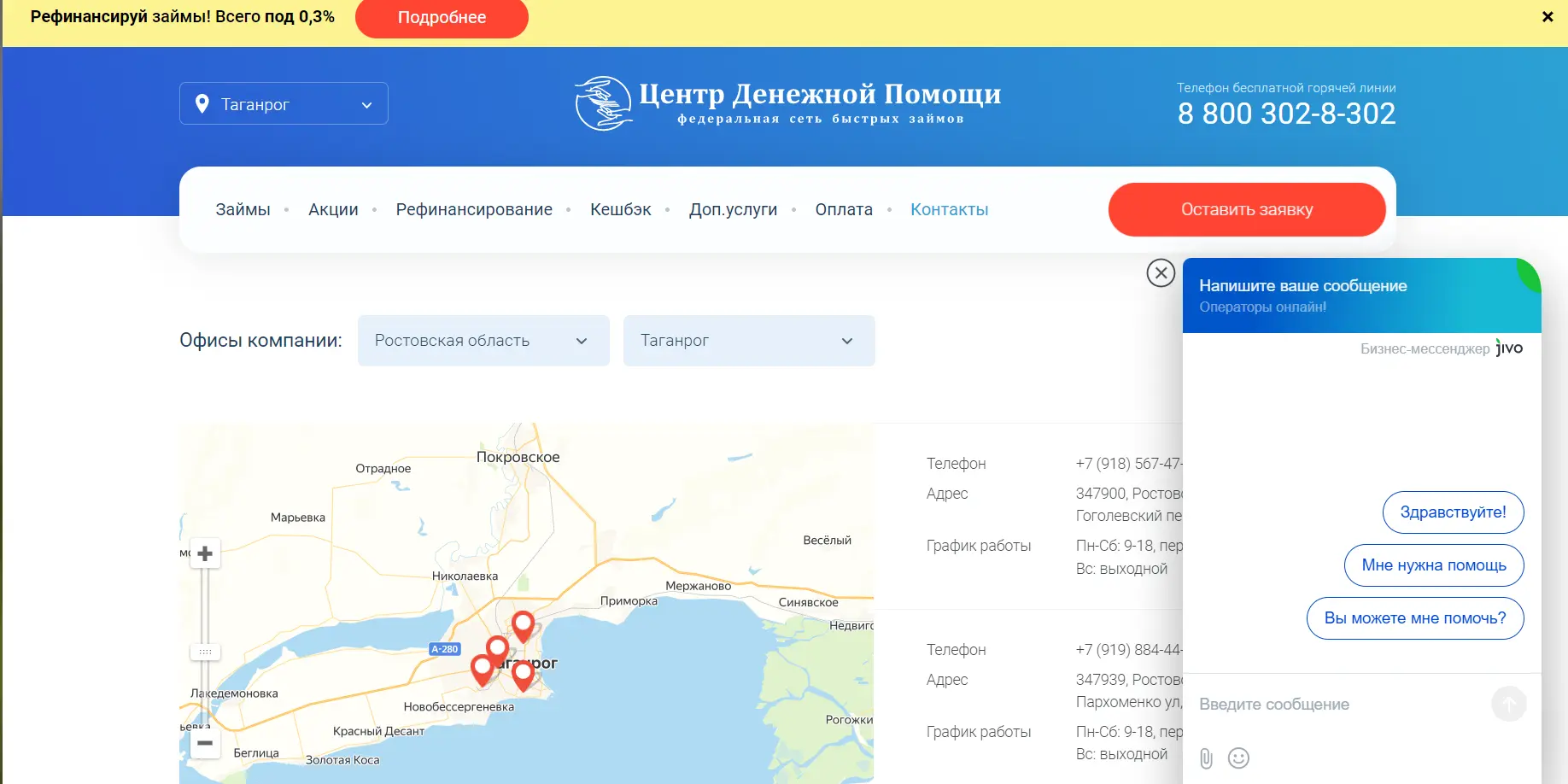Screen dimensions: 1568x784
Task: Open the Займы menu item
Action: [243, 209]
